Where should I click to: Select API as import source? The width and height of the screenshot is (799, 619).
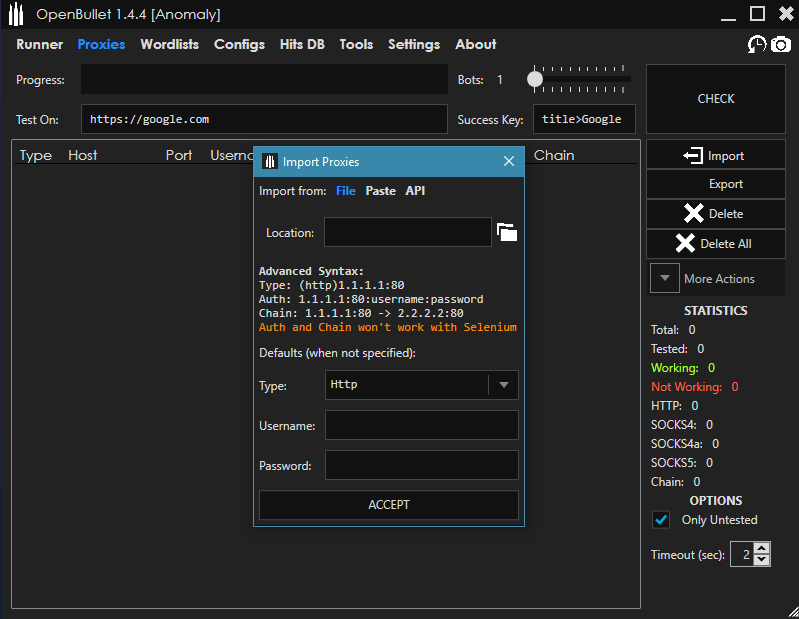(415, 191)
